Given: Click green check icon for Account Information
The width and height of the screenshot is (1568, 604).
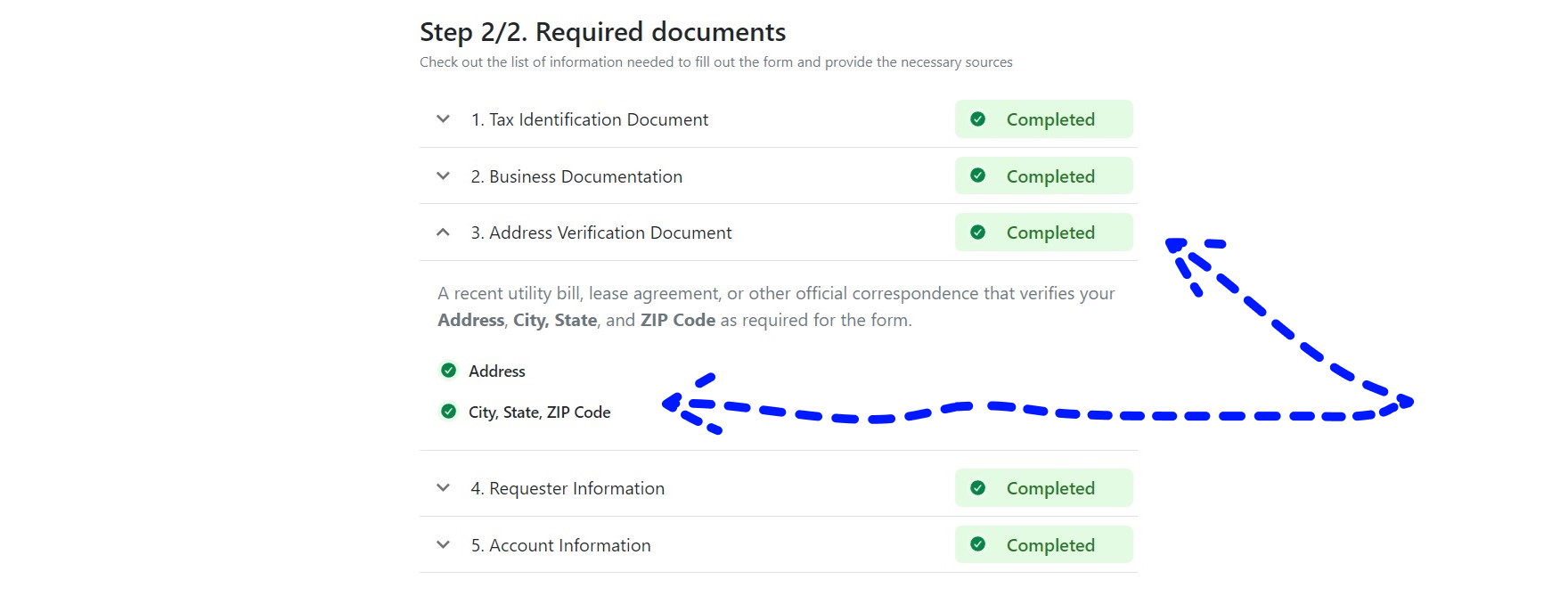Looking at the screenshot, I should [x=977, y=544].
